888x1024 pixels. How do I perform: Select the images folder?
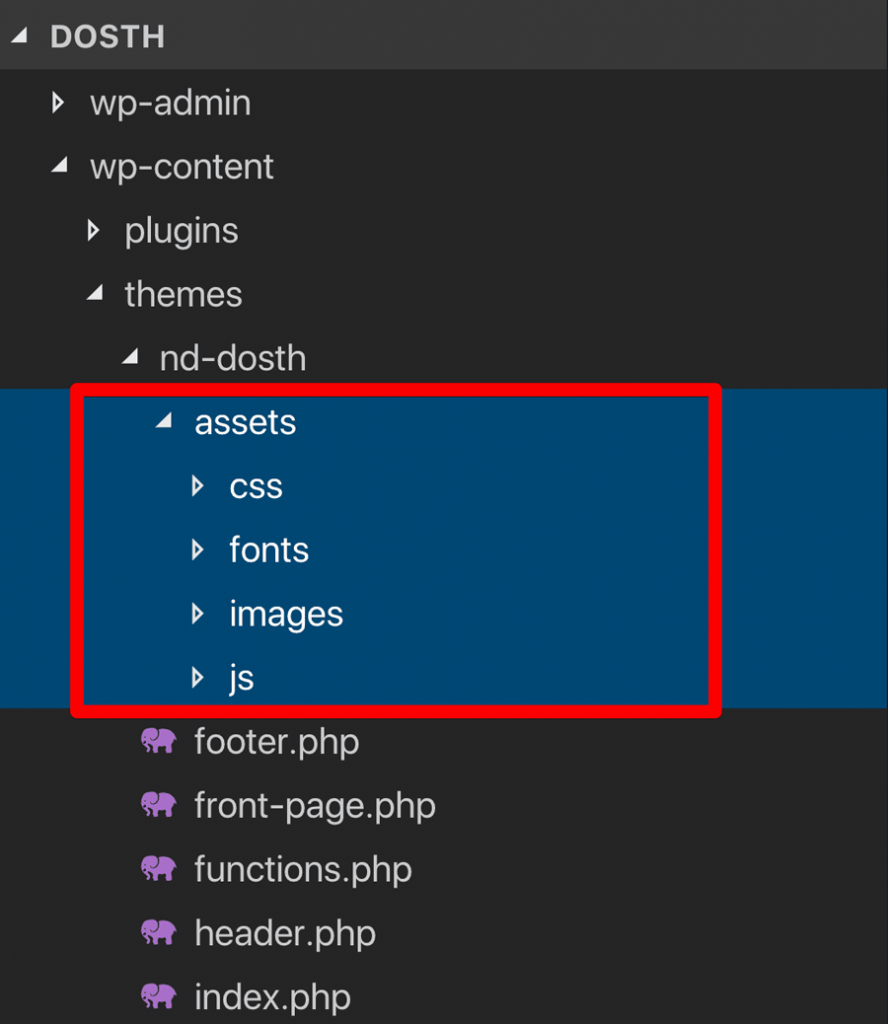pyautogui.click(x=286, y=614)
